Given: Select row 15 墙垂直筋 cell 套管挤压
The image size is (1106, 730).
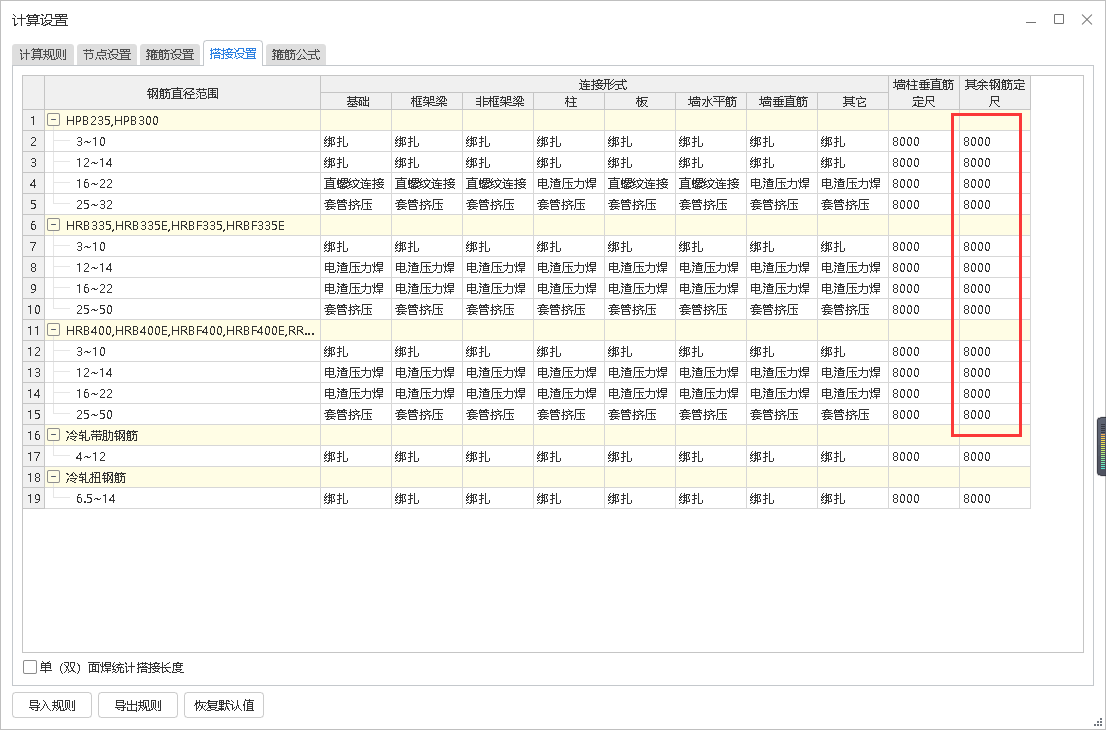Looking at the screenshot, I should (782, 415).
